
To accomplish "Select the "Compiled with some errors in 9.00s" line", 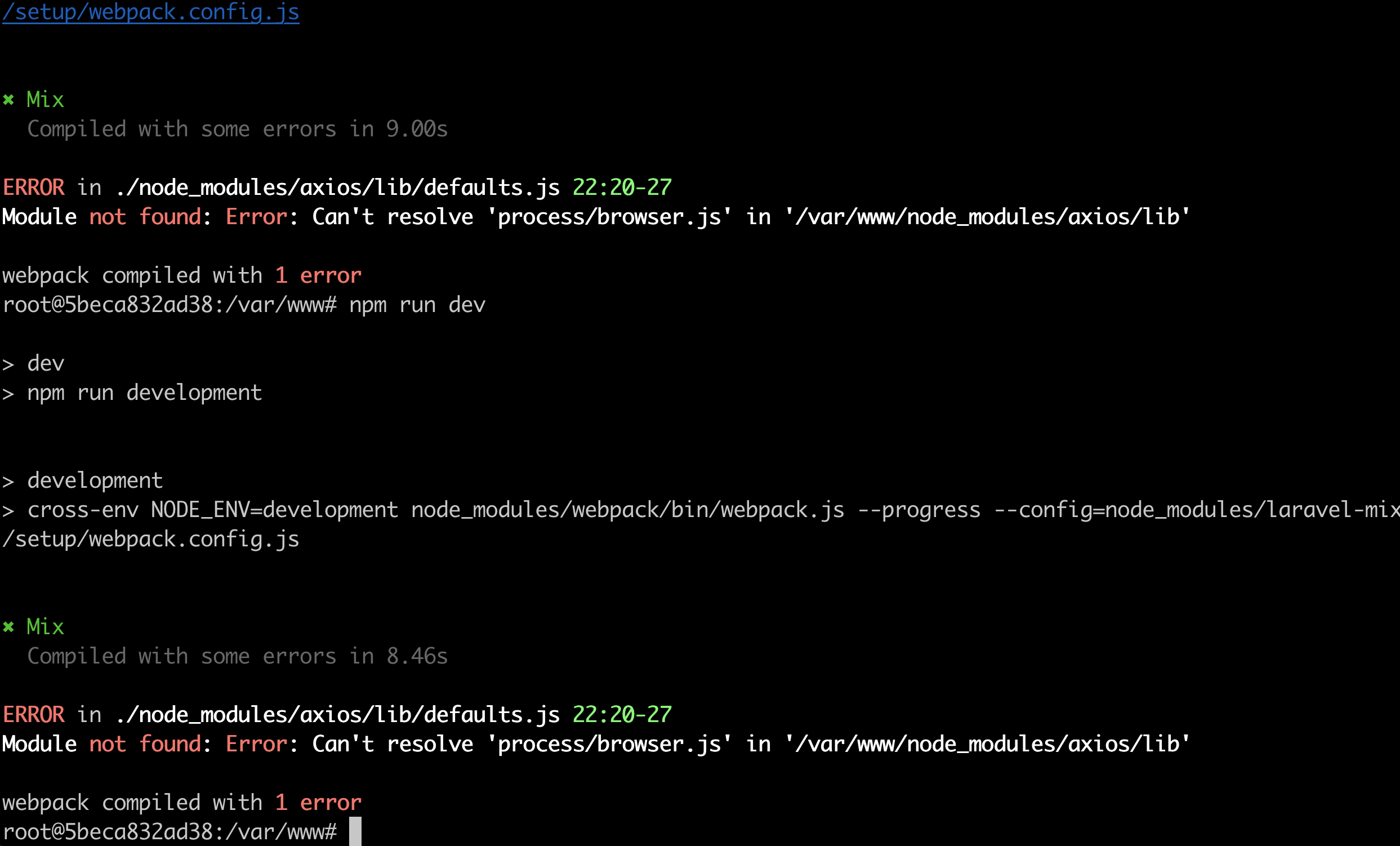I will click(238, 130).
